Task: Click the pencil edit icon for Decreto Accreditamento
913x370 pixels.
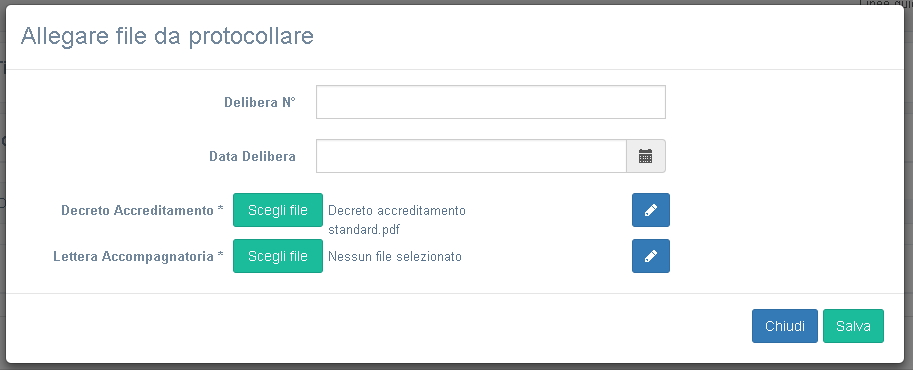Action: coord(651,210)
